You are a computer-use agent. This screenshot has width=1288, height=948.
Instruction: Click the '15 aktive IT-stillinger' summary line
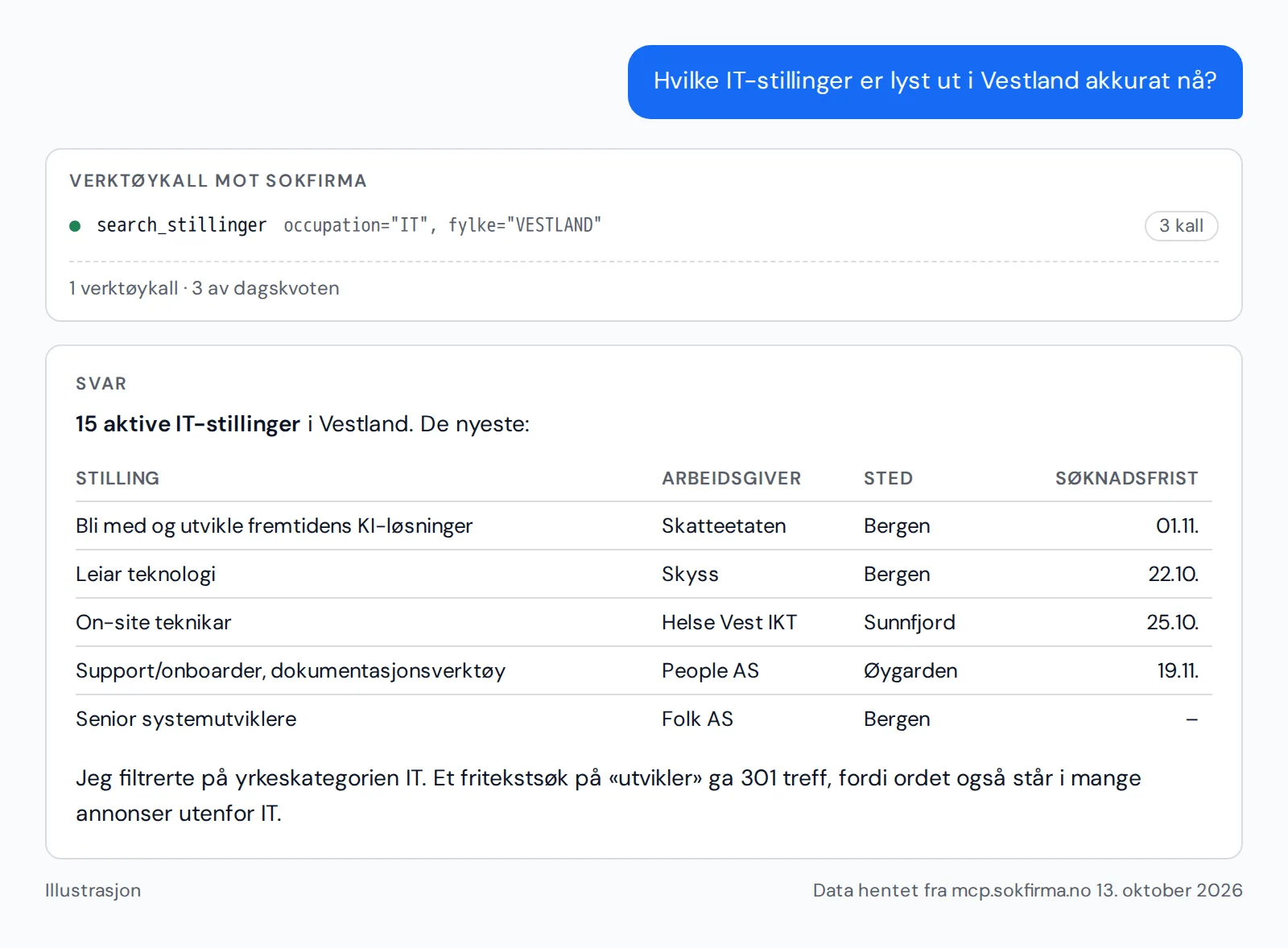[x=303, y=424]
